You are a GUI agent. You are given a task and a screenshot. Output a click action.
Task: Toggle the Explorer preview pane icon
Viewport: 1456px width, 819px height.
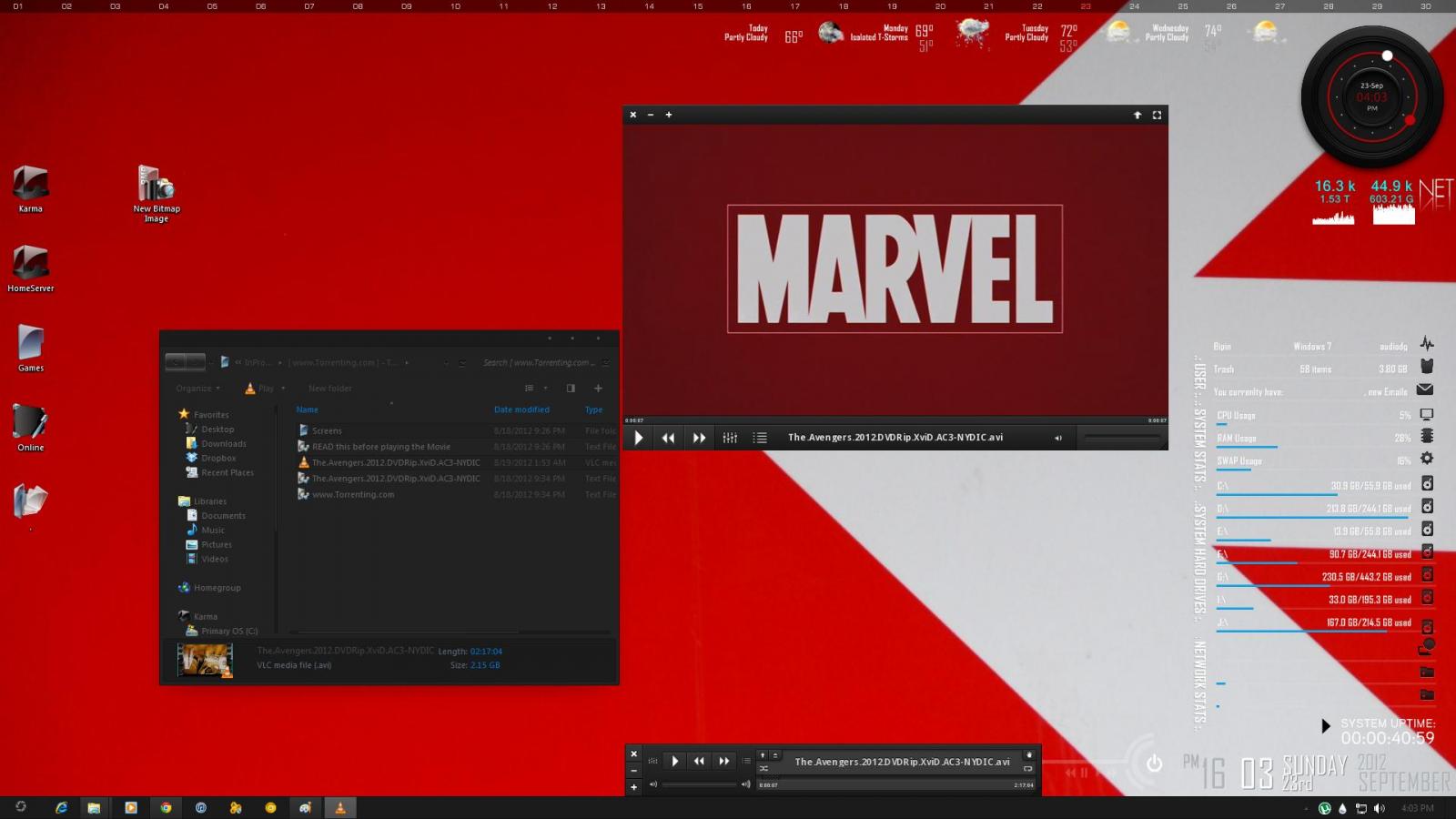(571, 389)
